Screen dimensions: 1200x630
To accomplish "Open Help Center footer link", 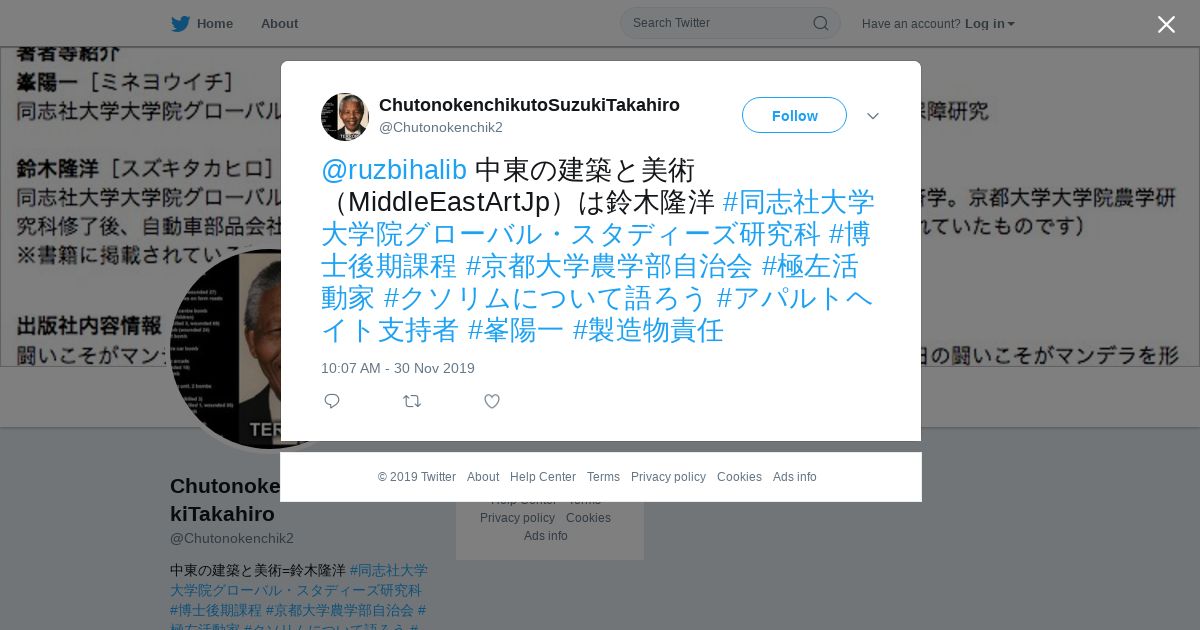I will click(543, 477).
